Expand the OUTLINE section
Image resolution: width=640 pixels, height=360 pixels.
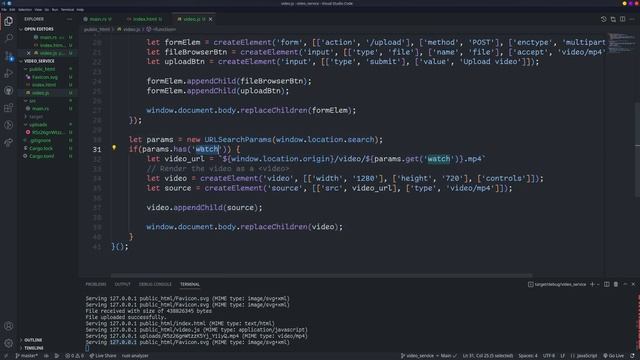[33, 340]
